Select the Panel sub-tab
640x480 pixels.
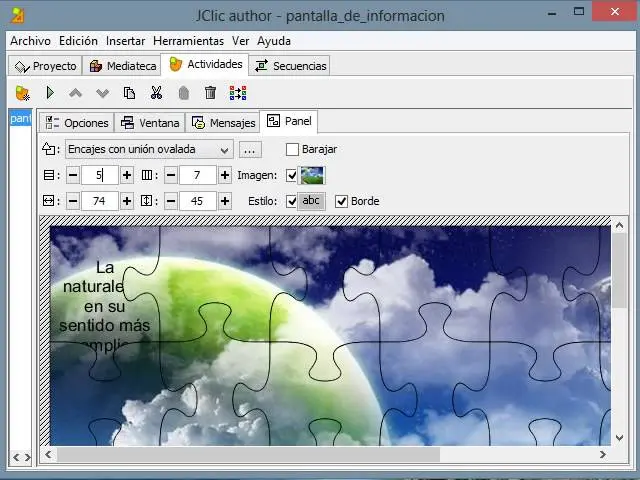289,121
